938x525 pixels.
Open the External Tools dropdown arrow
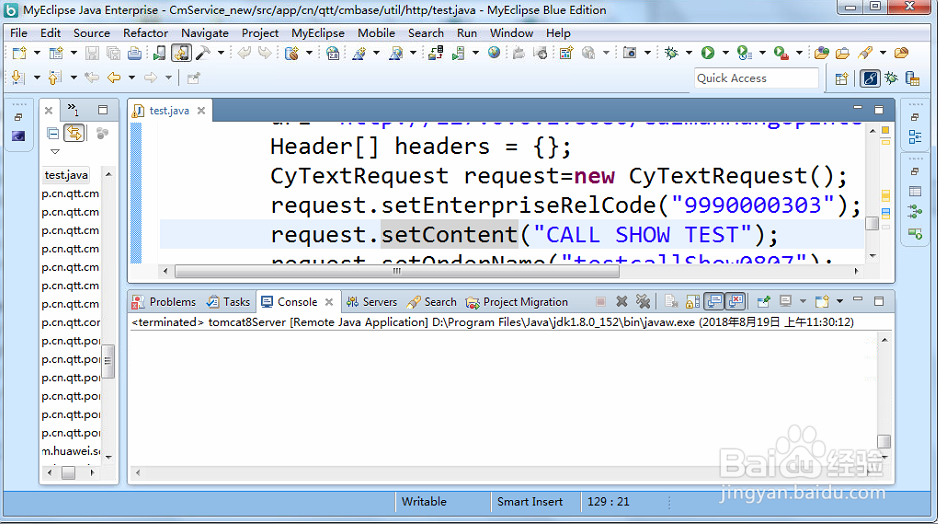pyautogui.click(x=799, y=53)
